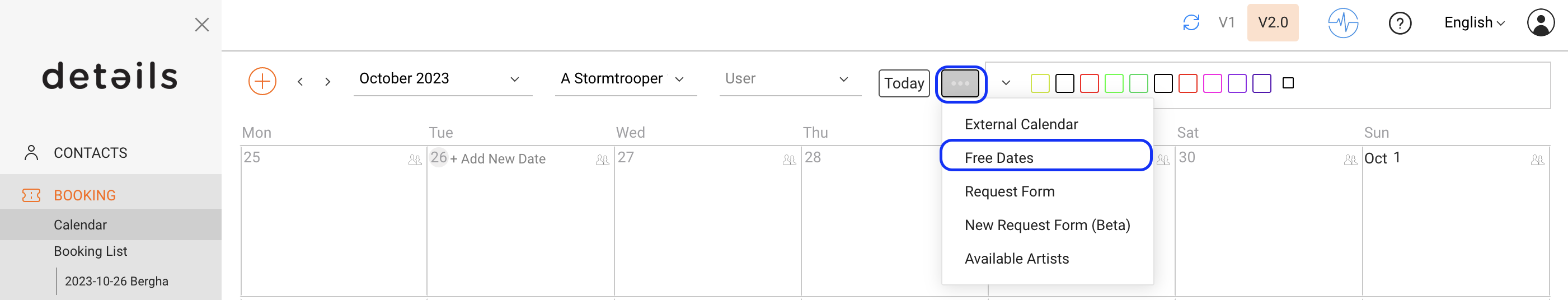
Task: Go to next month arrow
Action: coord(327,82)
